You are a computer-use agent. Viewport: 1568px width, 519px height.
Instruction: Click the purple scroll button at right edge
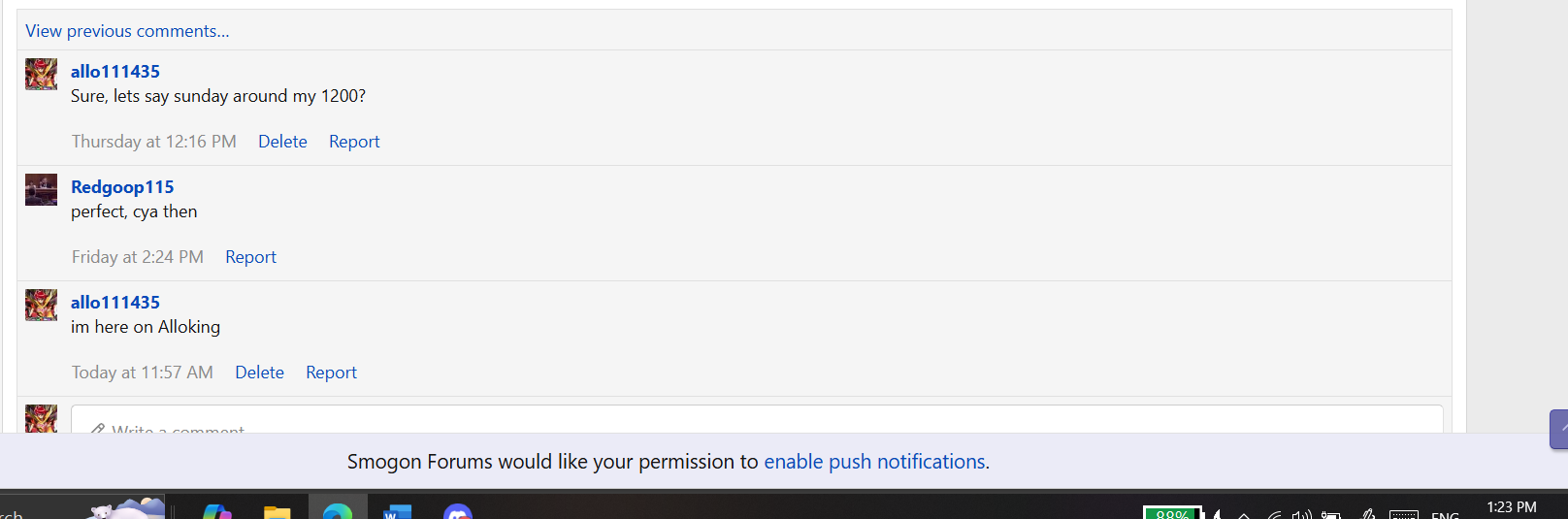[1558, 429]
